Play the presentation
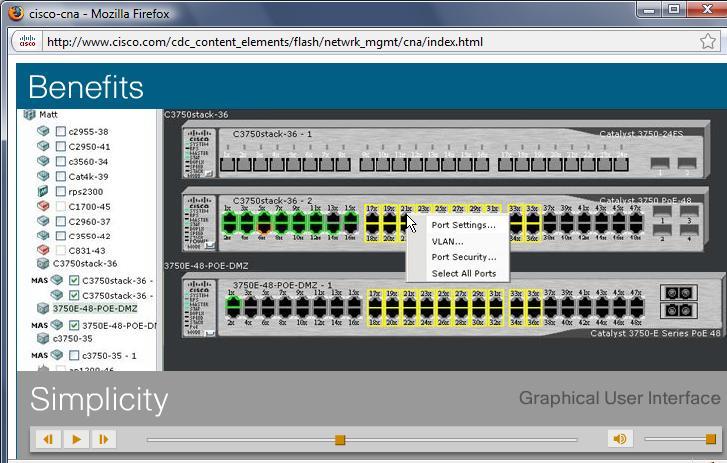 [x=77, y=439]
